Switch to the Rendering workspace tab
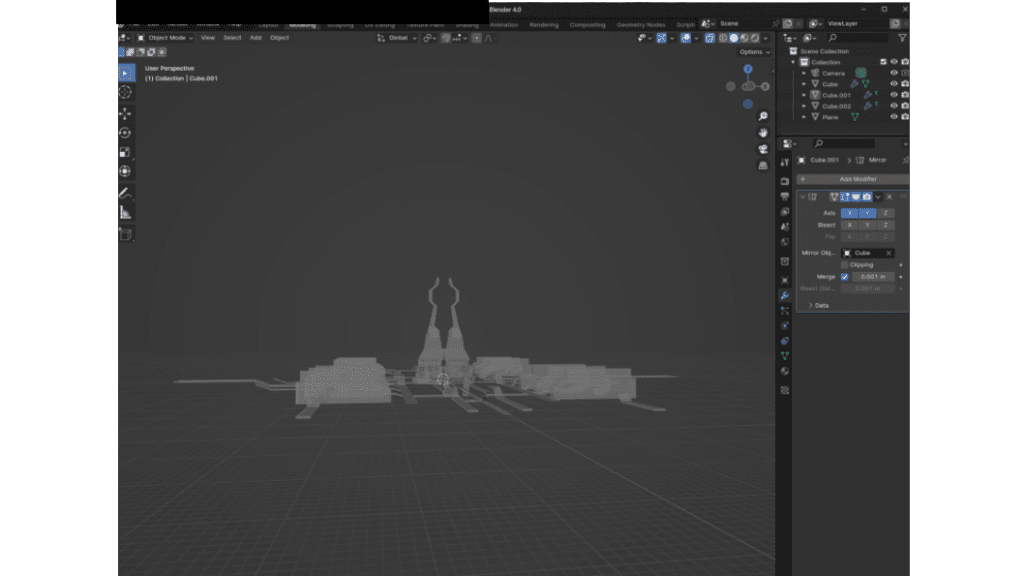This screenshot has height=576, width=1024. 544,25
